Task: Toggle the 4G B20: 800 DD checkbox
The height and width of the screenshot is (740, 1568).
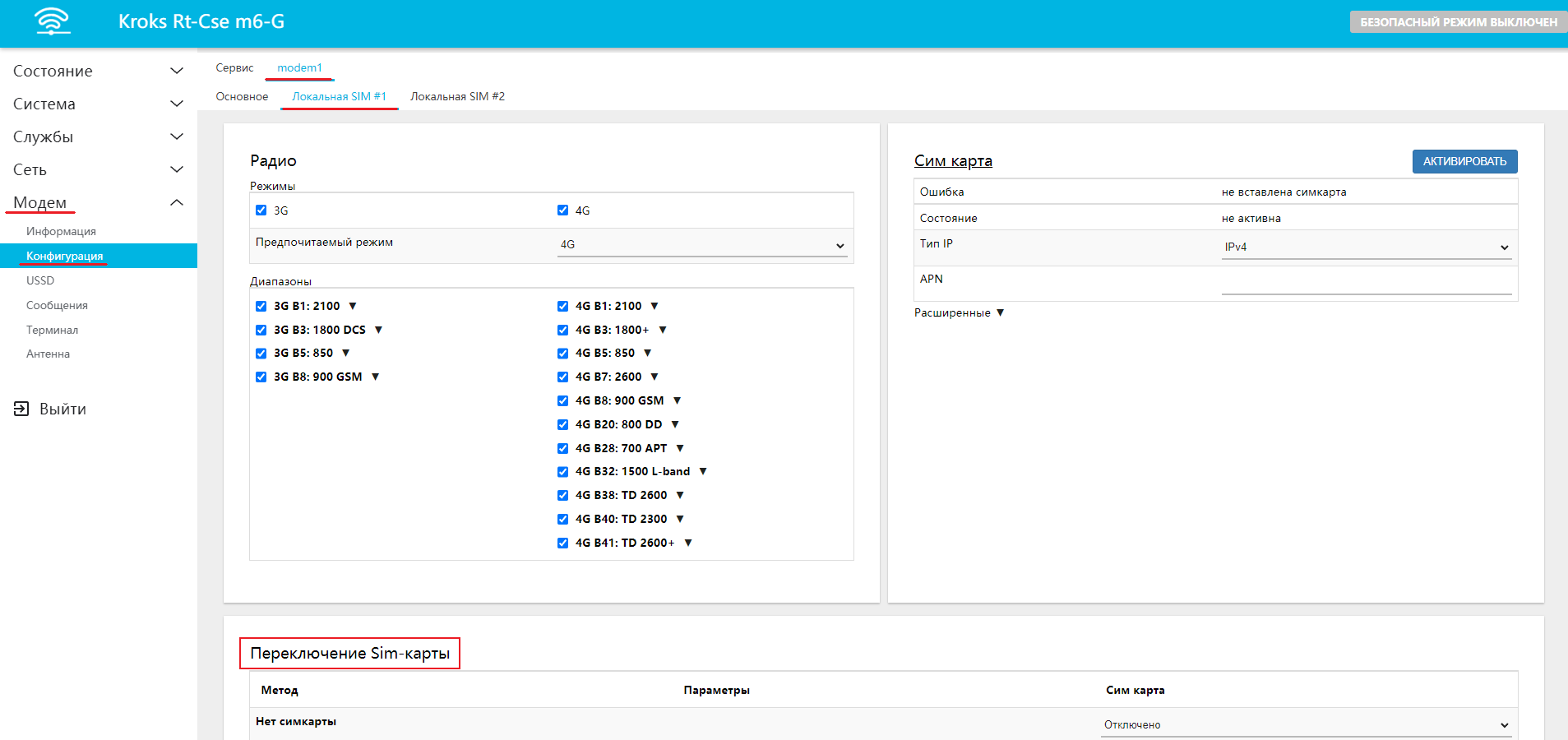Action: 563,424
